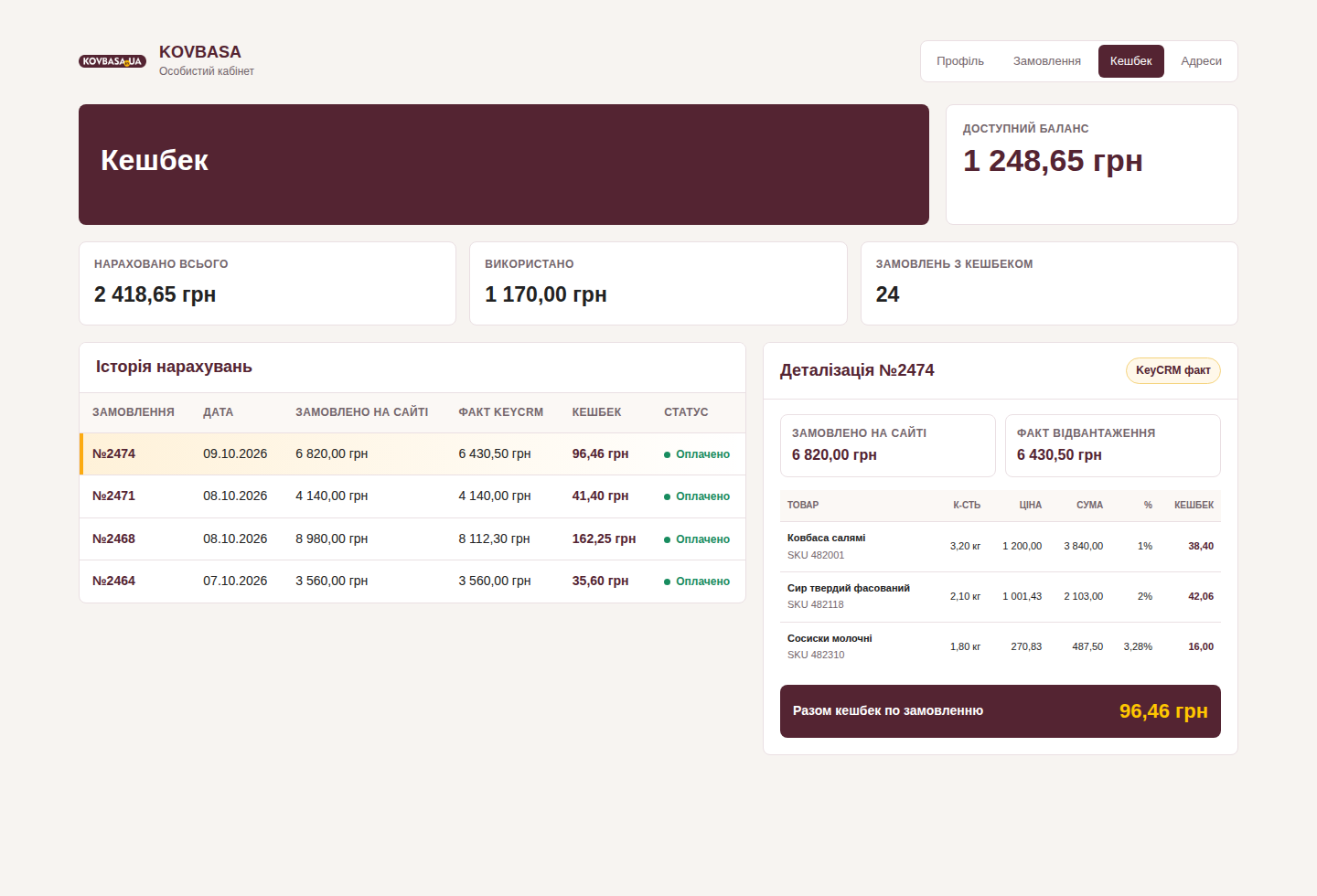The height and width of the screenshot is (896, 1317).
Task: Click the Сир твердий фасований item
Action: [x=849, y=589]
